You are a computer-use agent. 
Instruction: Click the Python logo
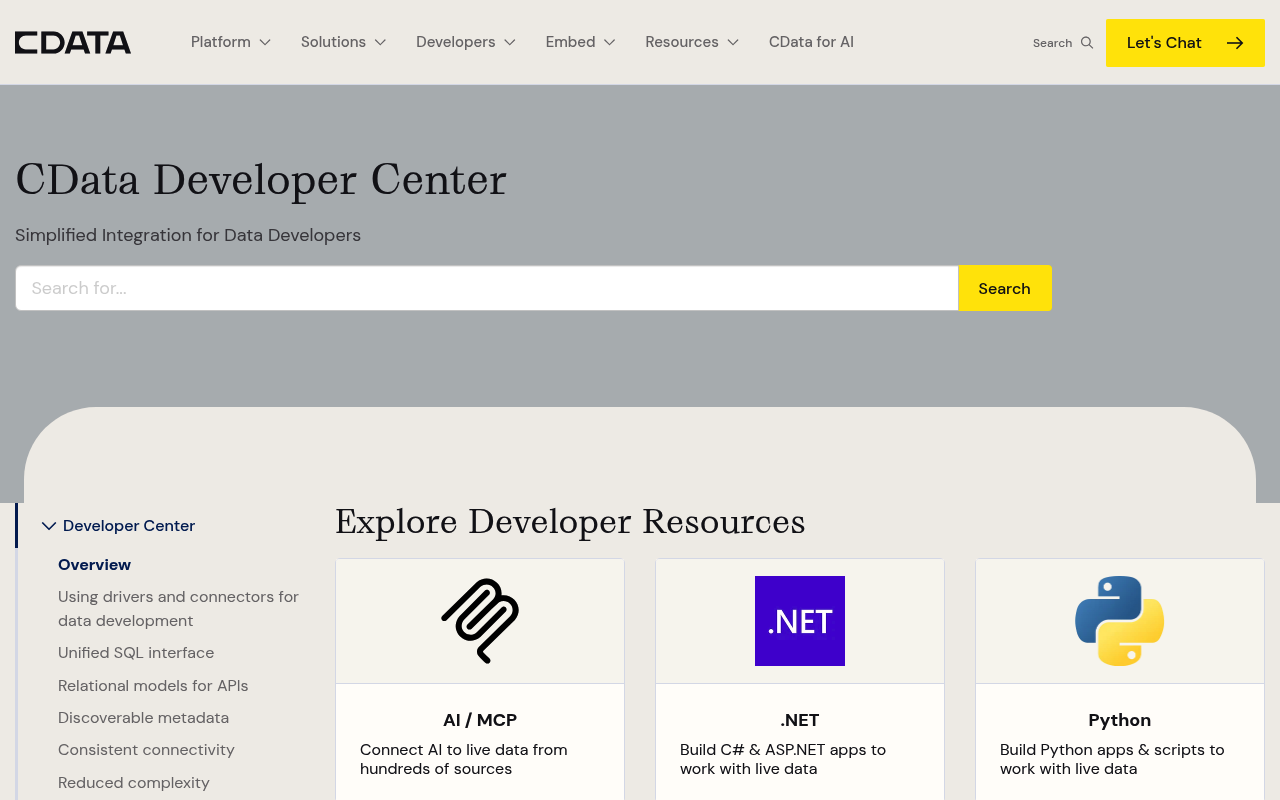point(1120,621)
